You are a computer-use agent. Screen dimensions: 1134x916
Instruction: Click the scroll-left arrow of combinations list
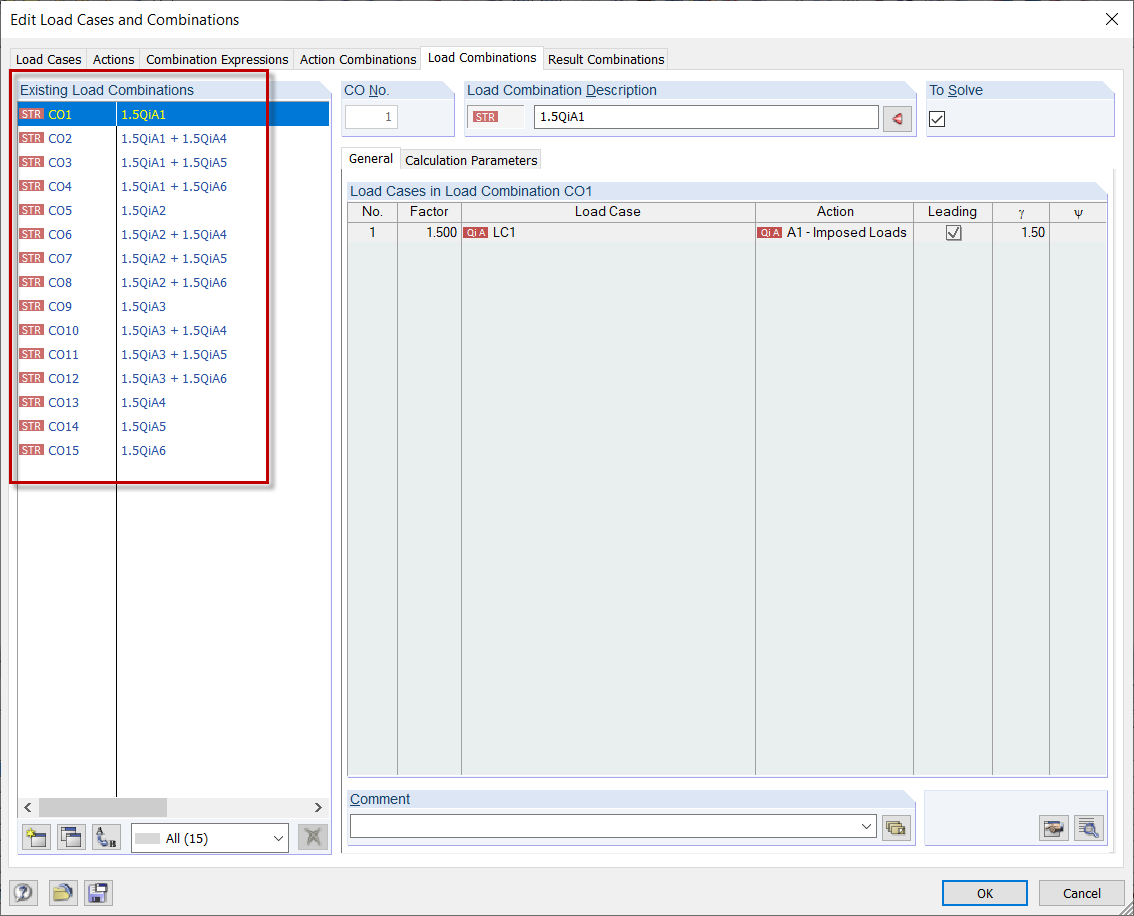27,808
